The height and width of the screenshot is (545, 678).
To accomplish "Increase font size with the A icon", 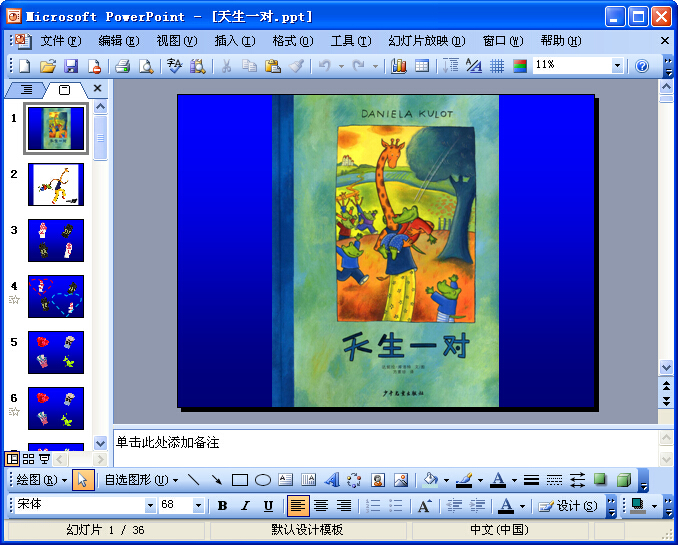I will [425, 506].
